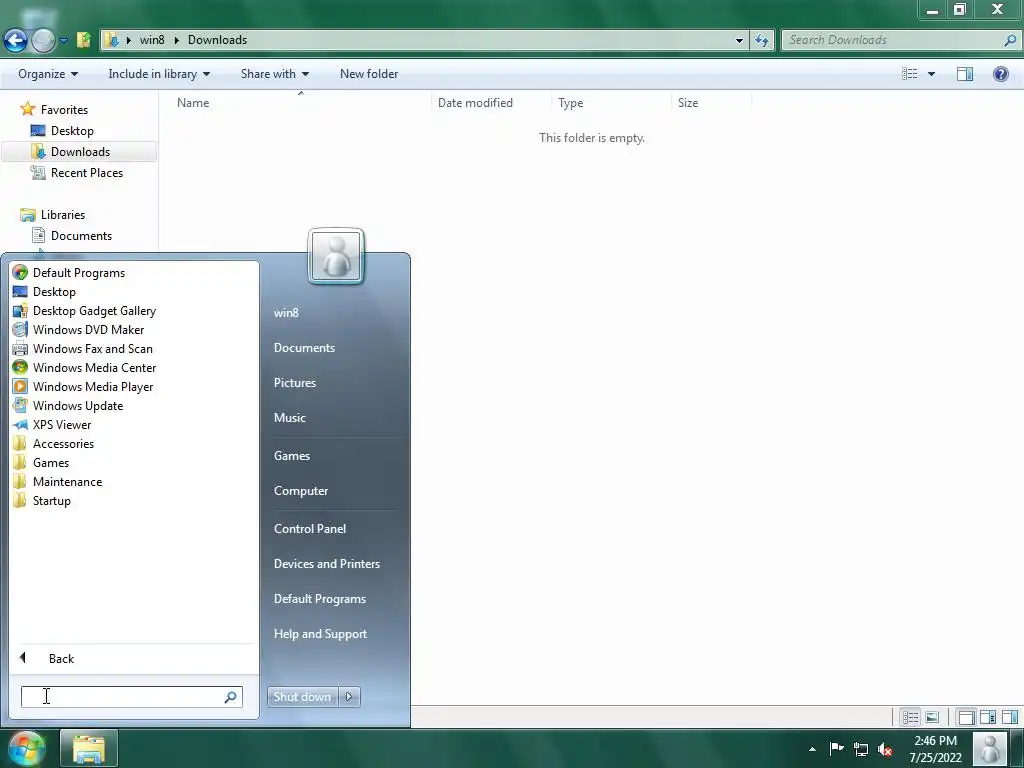Open Windows Fax and Scan
Screen dimensions: 1024x768
93,349
